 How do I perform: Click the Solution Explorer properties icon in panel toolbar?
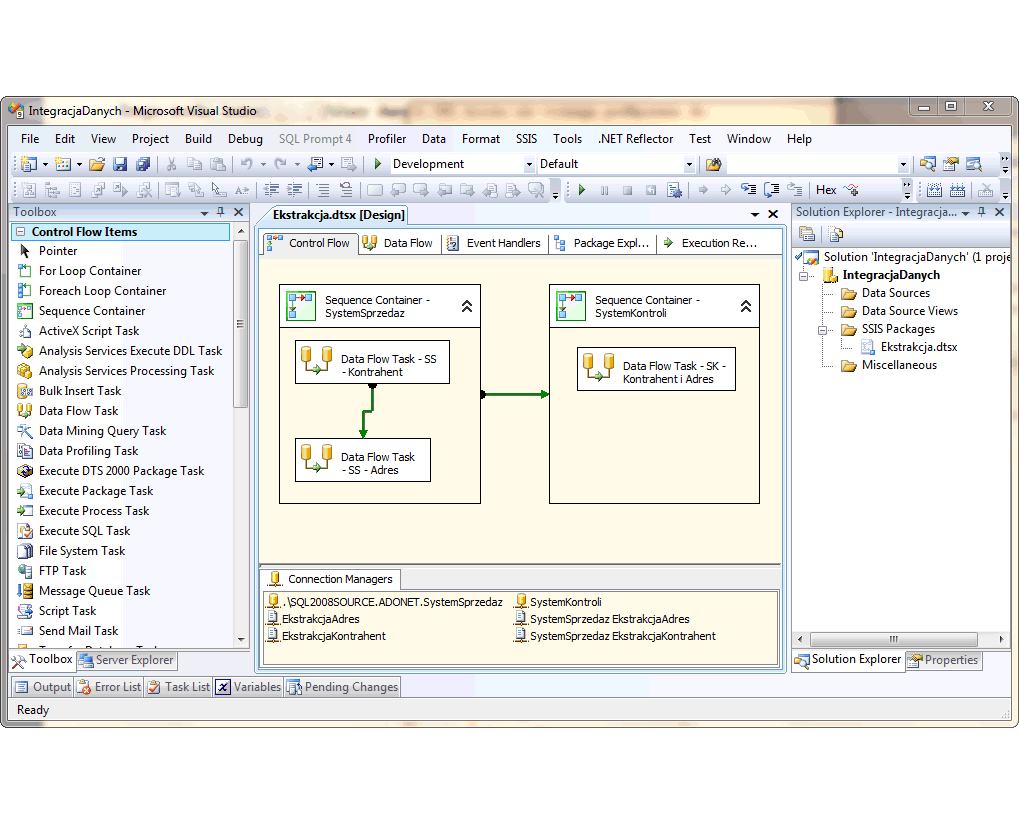coord(806,234)
